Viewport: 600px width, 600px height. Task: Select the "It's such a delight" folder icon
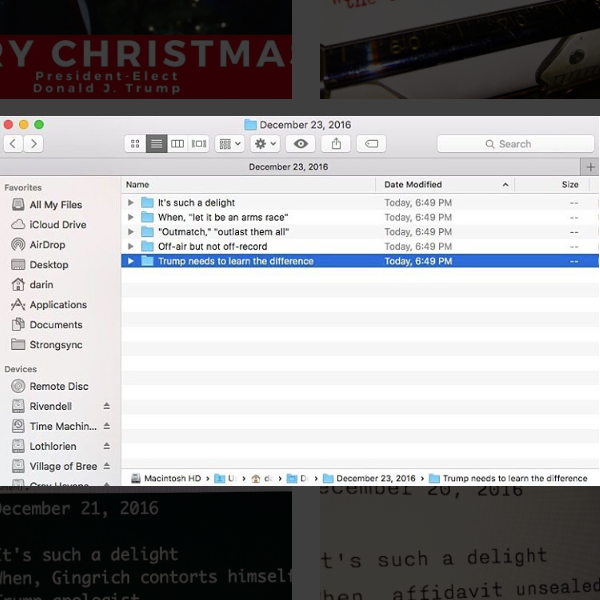(147, 202)
